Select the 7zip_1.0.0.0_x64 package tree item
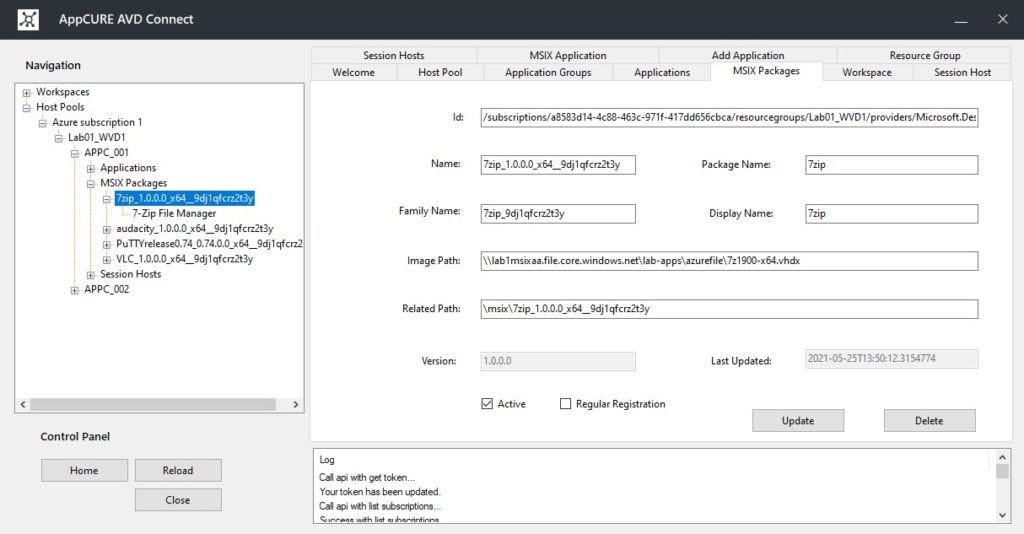The image size is (1024, 534). (x=185, y=198)
